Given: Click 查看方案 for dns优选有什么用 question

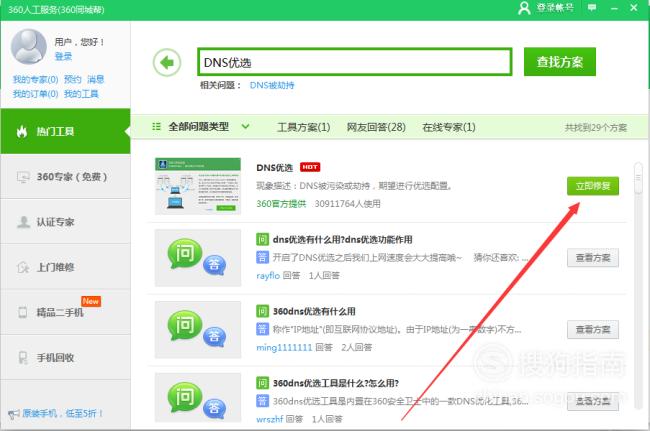Looking at the screenshot, I should click(593, 258).
